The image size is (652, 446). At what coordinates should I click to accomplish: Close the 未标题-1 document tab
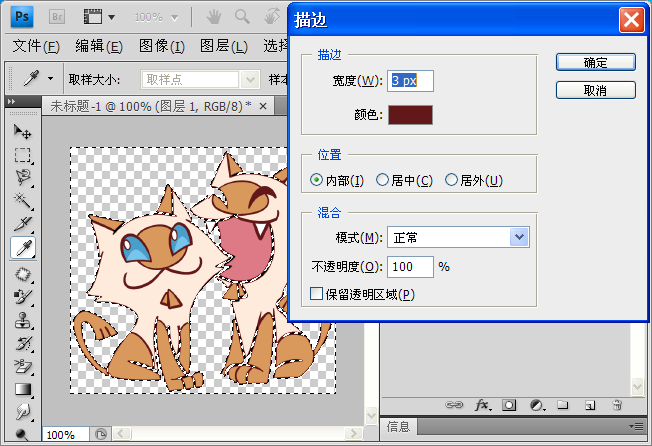pyautogui.click(x=263, y=106)
